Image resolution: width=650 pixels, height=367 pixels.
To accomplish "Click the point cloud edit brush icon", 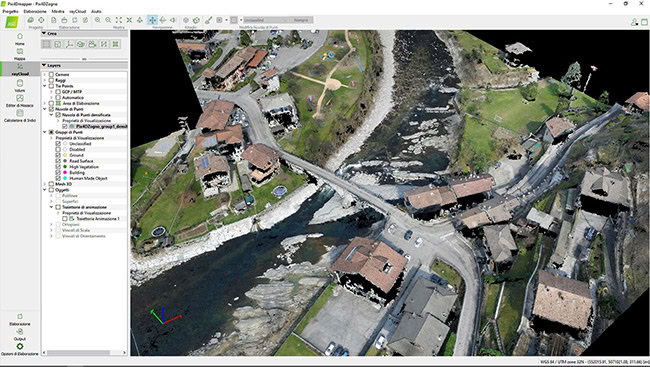I will 209,20.
